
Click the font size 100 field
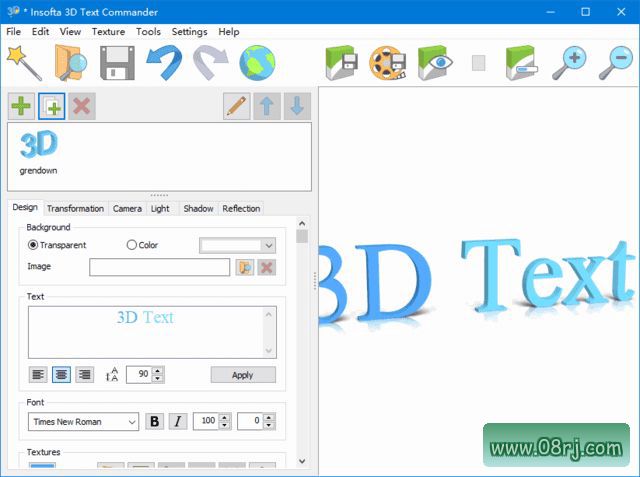pyautogui.click(x=206, y=422)
